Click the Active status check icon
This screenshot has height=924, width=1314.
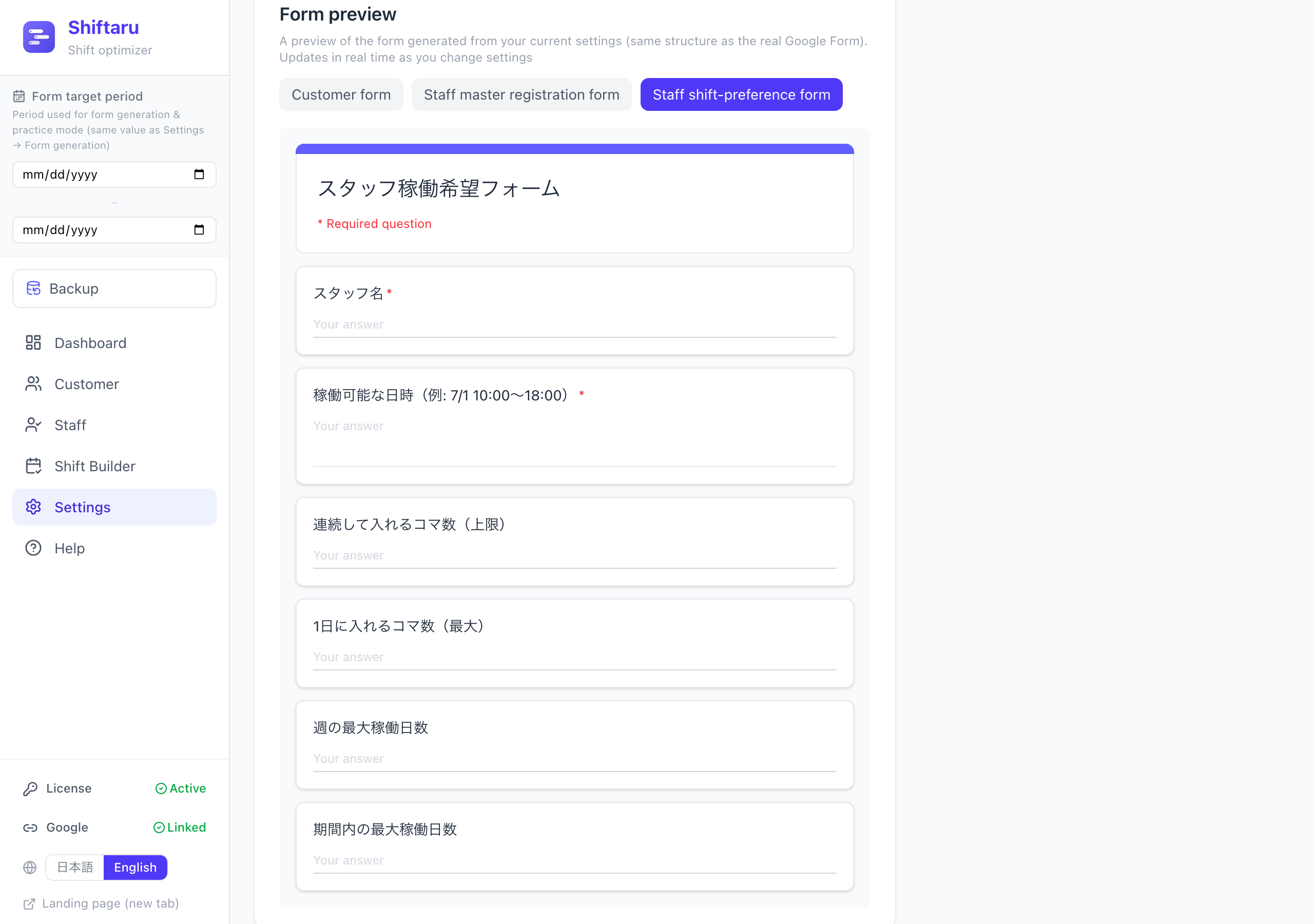(161, 789)
